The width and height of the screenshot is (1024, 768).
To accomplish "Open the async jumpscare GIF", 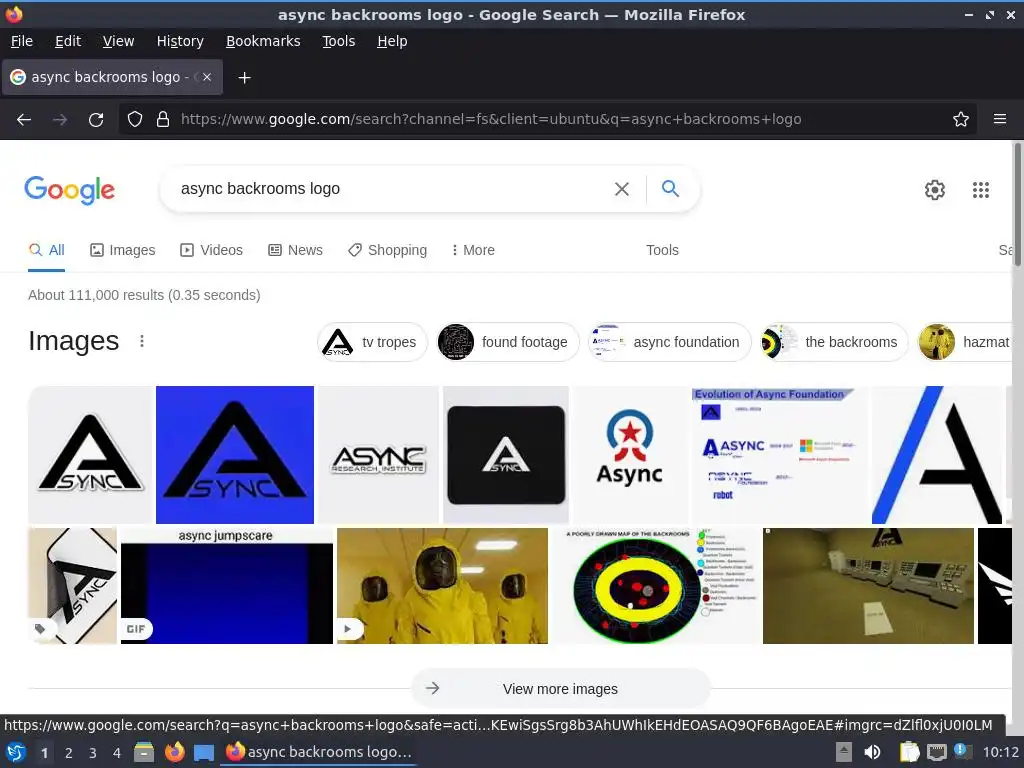I will click(227, 586).
